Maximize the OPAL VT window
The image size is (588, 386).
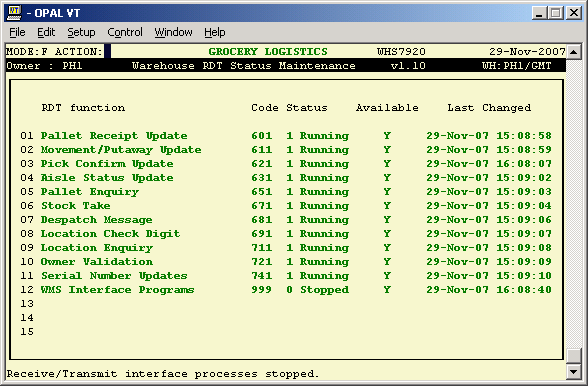click(x=556, y=13)
